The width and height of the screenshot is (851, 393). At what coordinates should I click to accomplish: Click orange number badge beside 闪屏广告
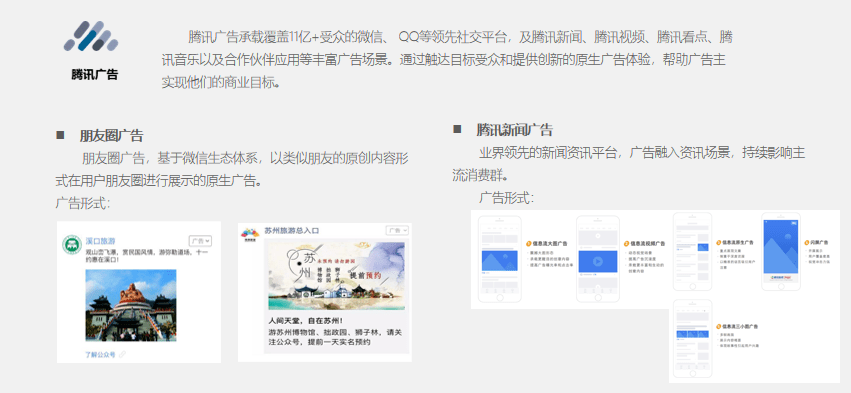pyautogui.click(x=808, y=242)
